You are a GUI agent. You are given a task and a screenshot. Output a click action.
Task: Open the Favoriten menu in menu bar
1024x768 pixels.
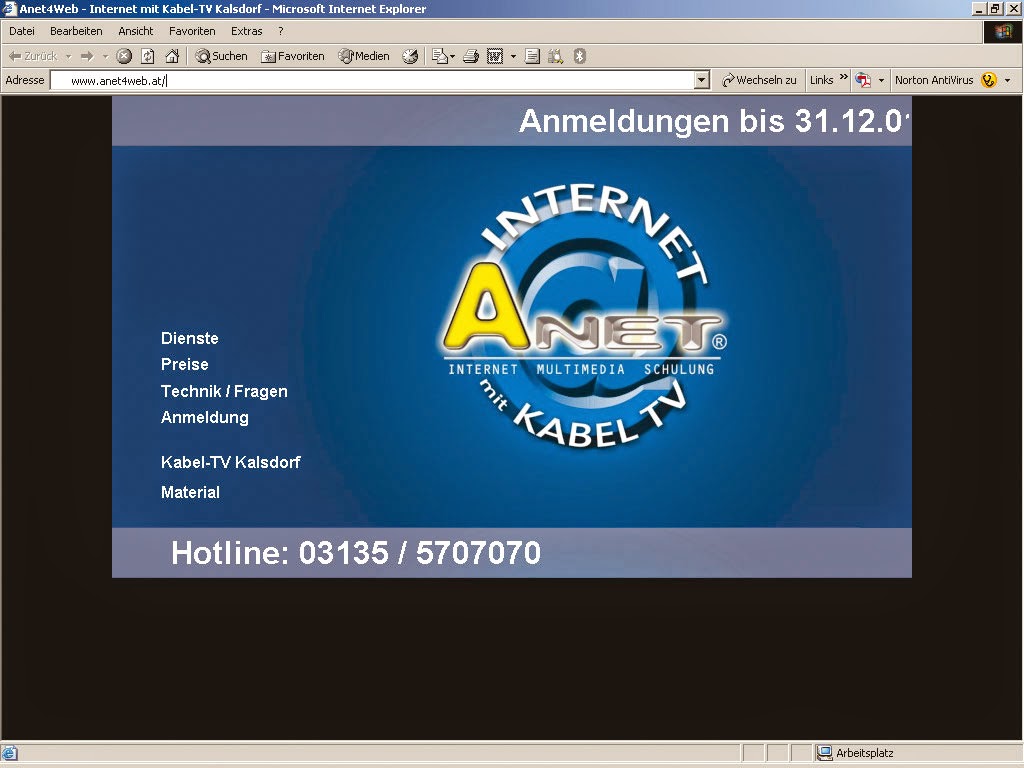[192, 31]
